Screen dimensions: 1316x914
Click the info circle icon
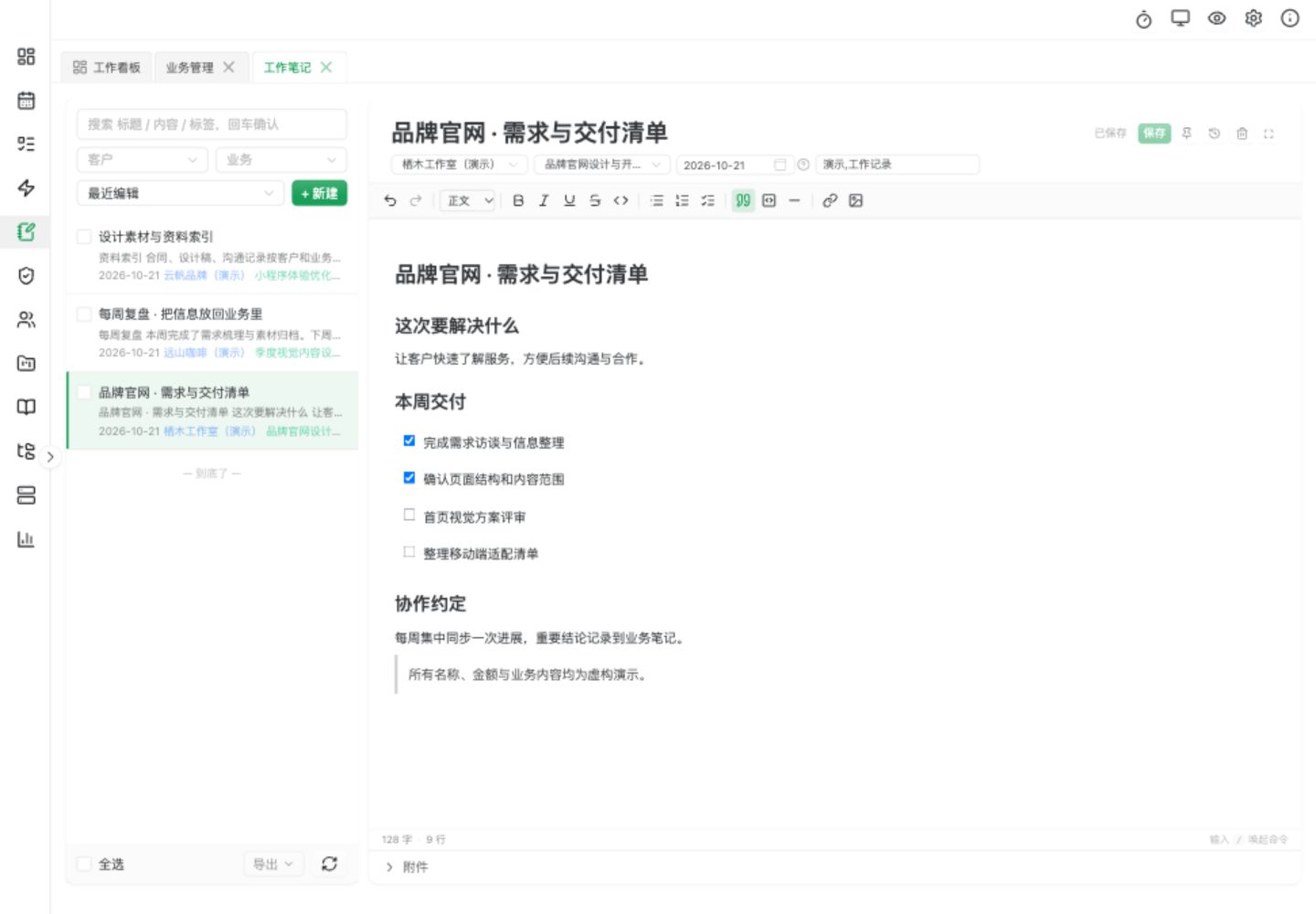click(1289, 18)
